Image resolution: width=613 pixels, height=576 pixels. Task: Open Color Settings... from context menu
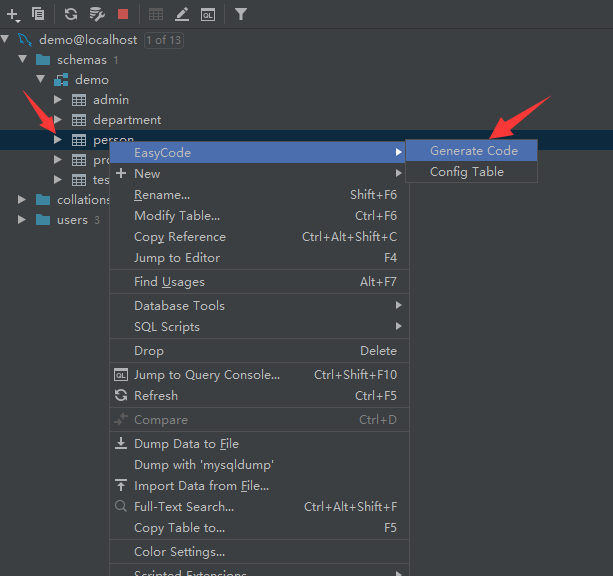click(259, 552)
